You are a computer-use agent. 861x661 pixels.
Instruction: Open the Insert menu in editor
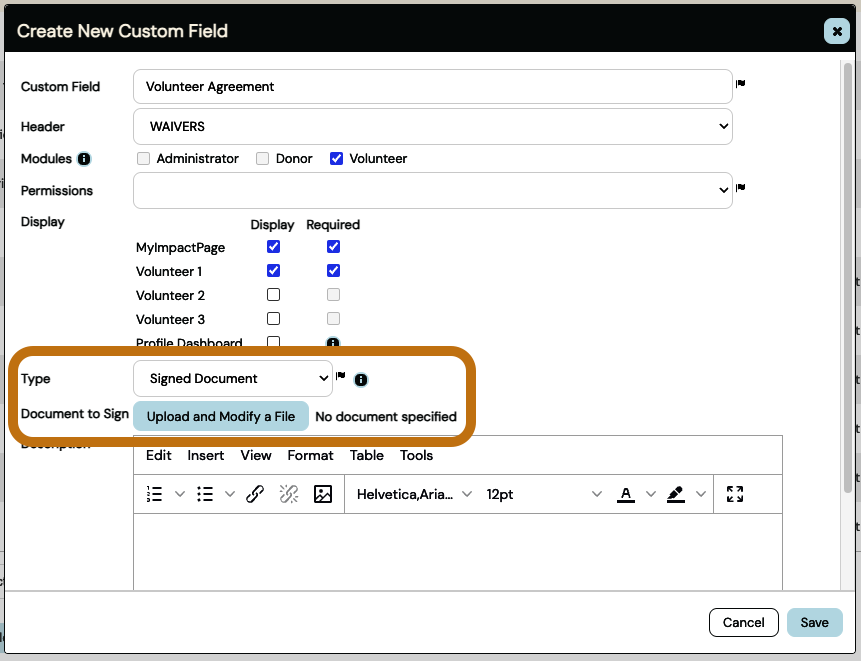click(206, 455)
